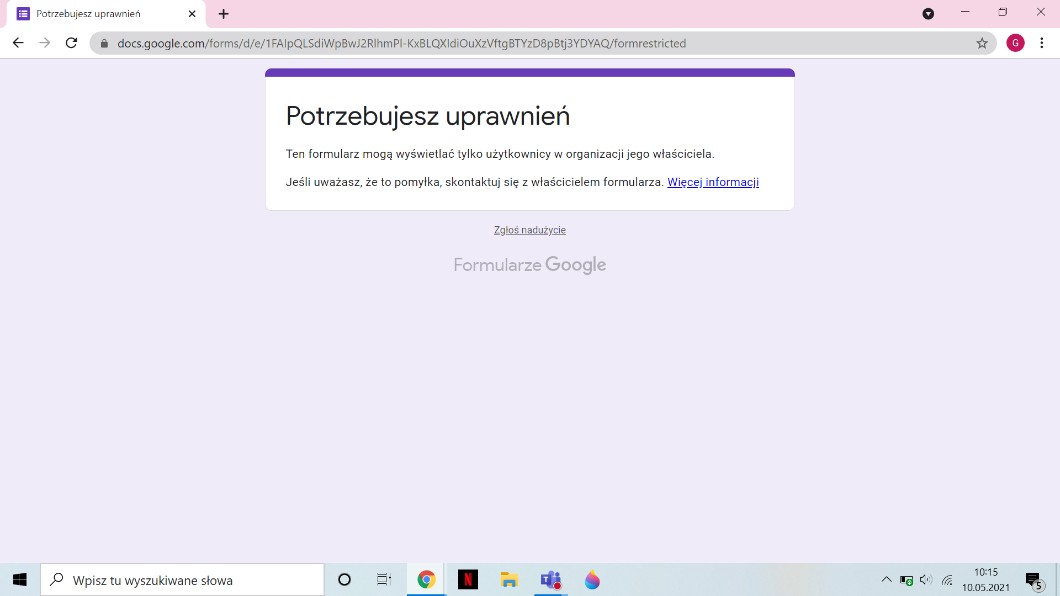Open the Chrome profile avatar G

click(1015, 43)
